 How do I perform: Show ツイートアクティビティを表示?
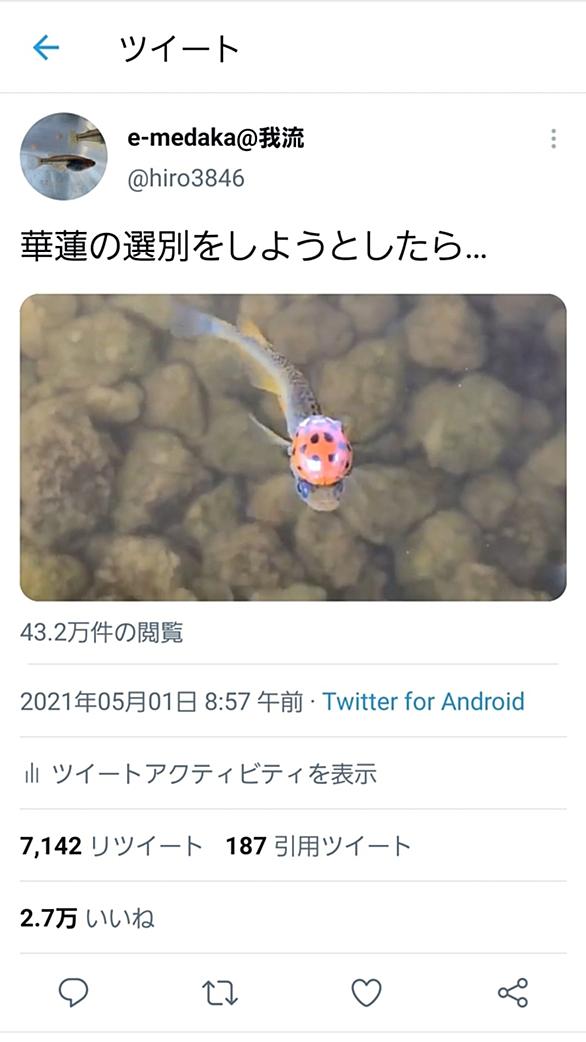(214, 774)
